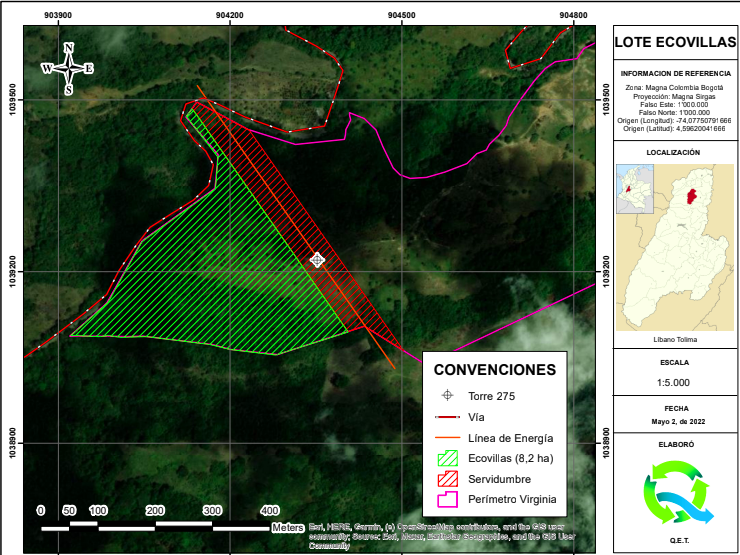Click the 1:5.000 scale value

(673, 382)
